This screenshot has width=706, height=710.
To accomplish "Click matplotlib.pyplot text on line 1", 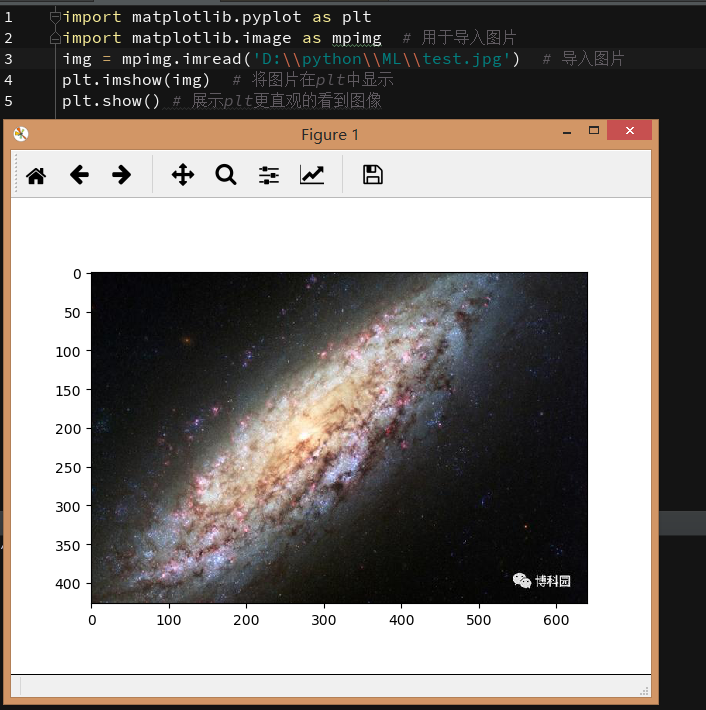I will click(x=216, y=18).
